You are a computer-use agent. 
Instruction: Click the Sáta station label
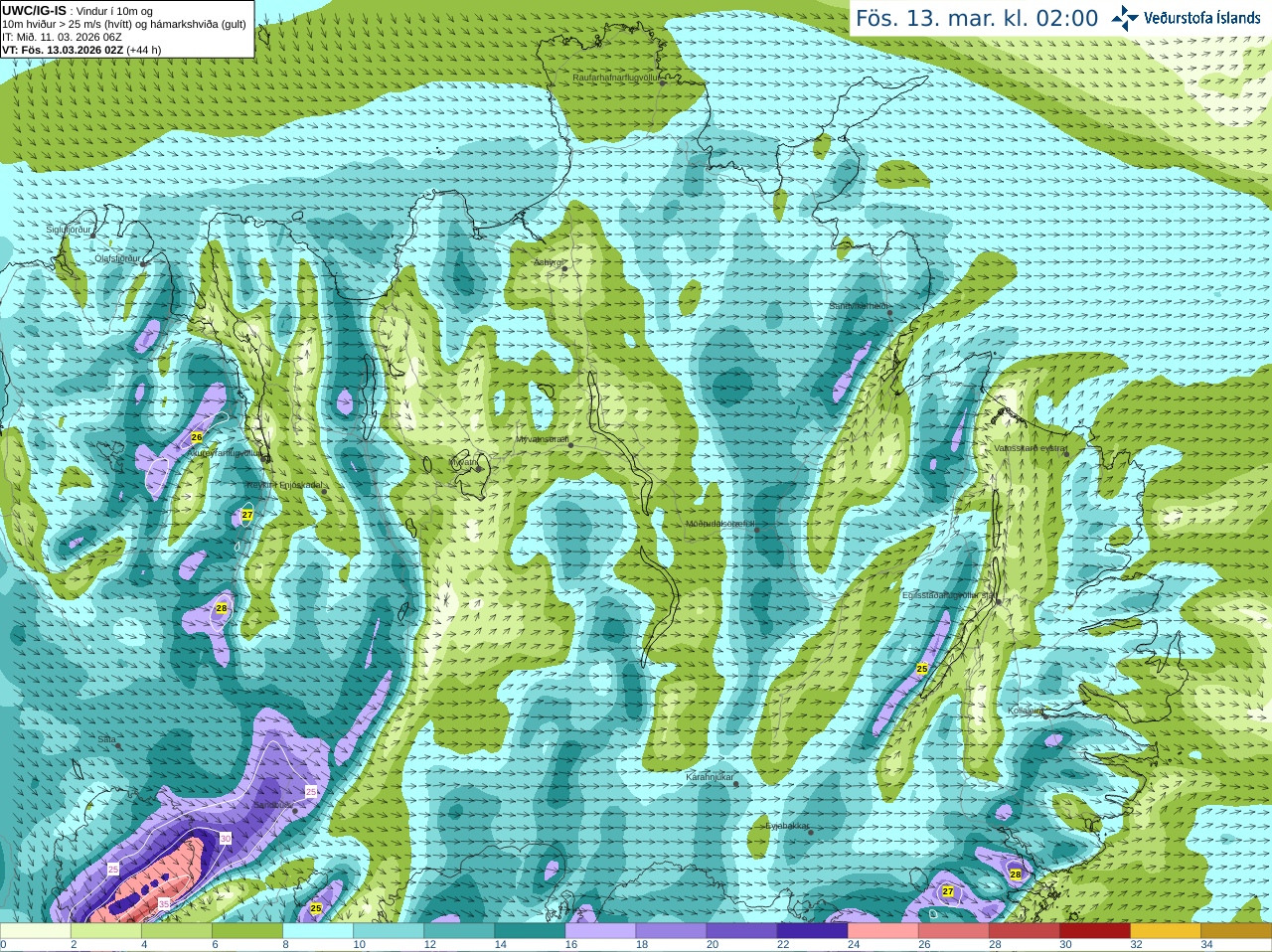(106, 739)
